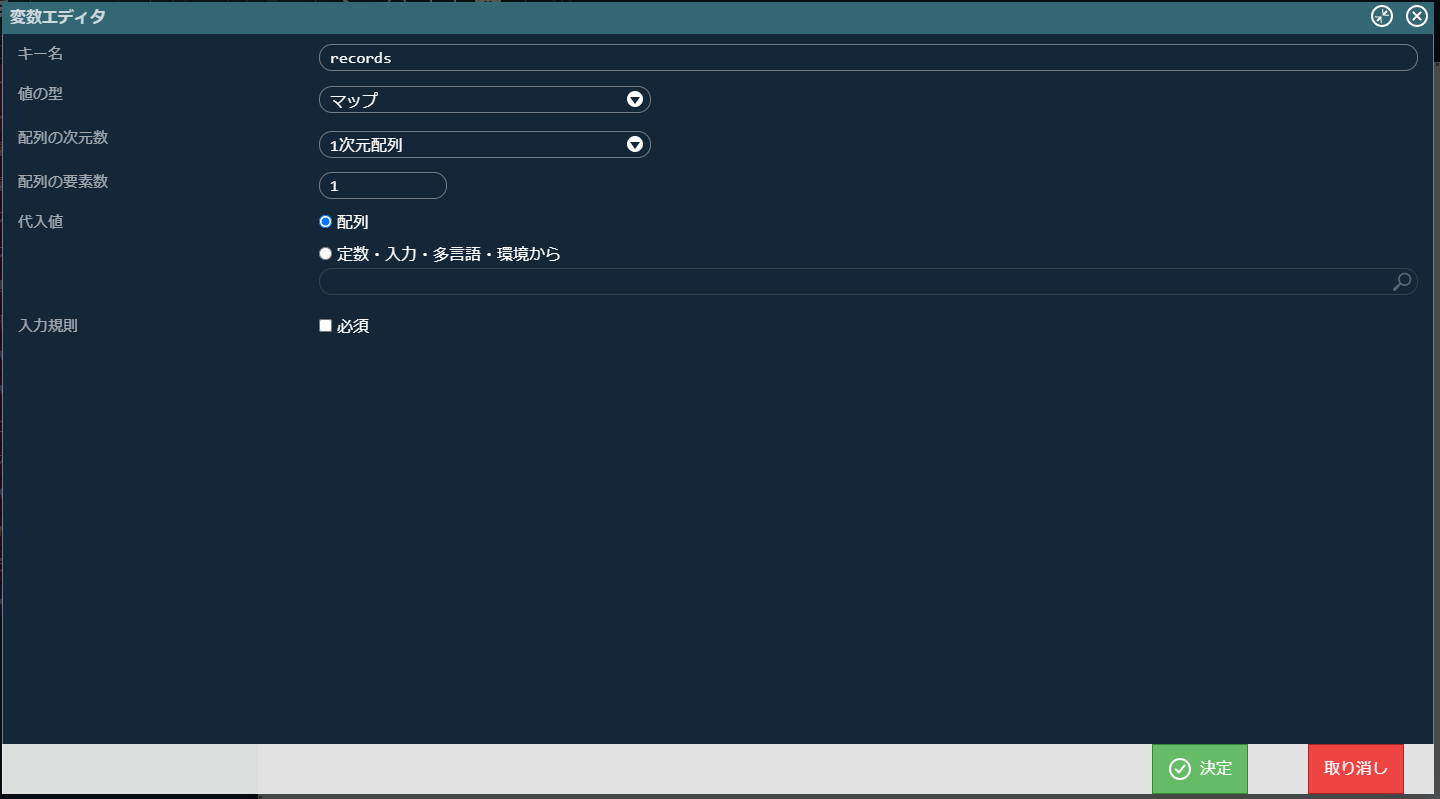Click the 入力規則 label
The width and height of the screenshot is (1440, 799).
[48, 326]
